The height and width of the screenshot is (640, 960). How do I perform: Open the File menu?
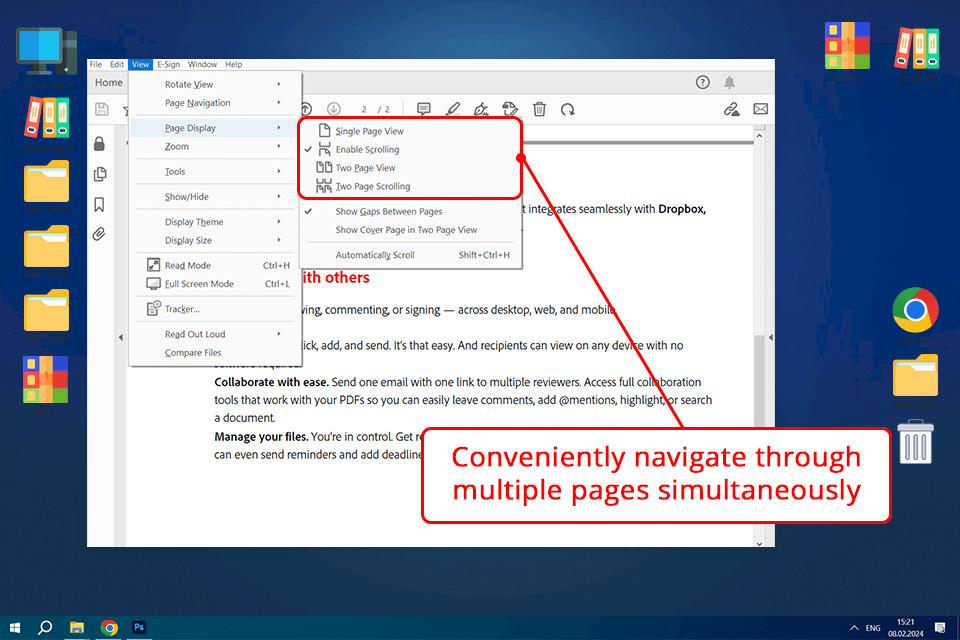pyautogui.click(x=96, y=64)
